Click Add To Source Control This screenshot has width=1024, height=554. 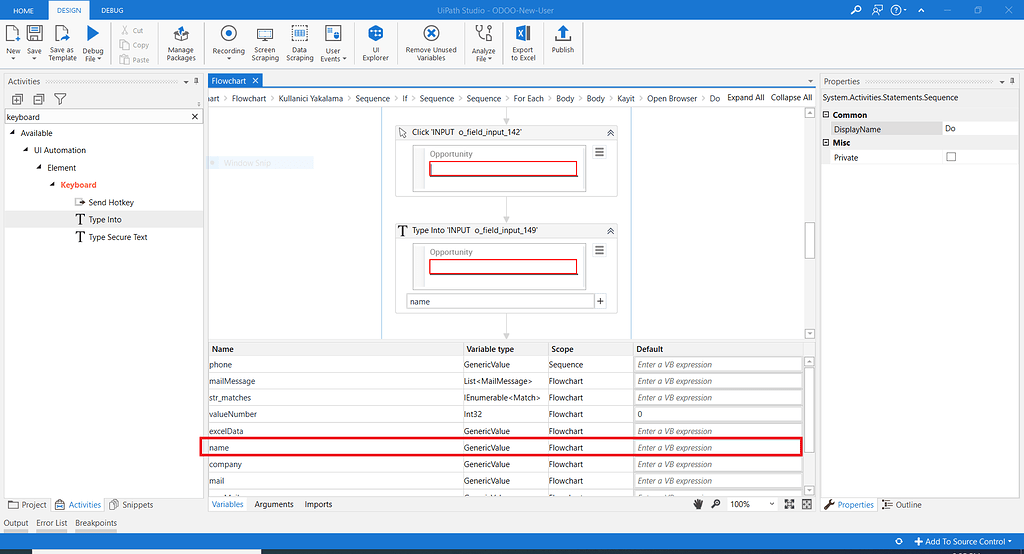point(963,542)
